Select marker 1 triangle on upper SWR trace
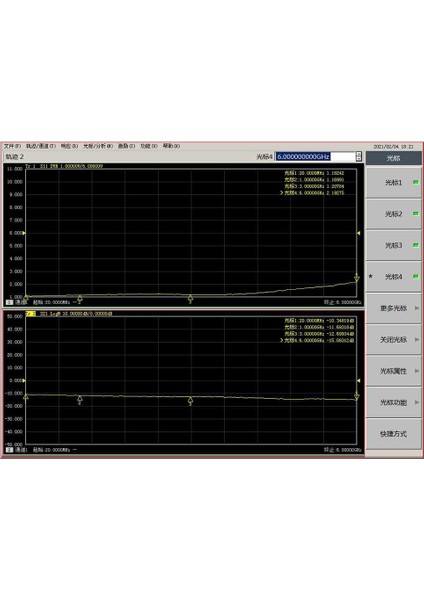The image size is (424, 600). point(26,297)
